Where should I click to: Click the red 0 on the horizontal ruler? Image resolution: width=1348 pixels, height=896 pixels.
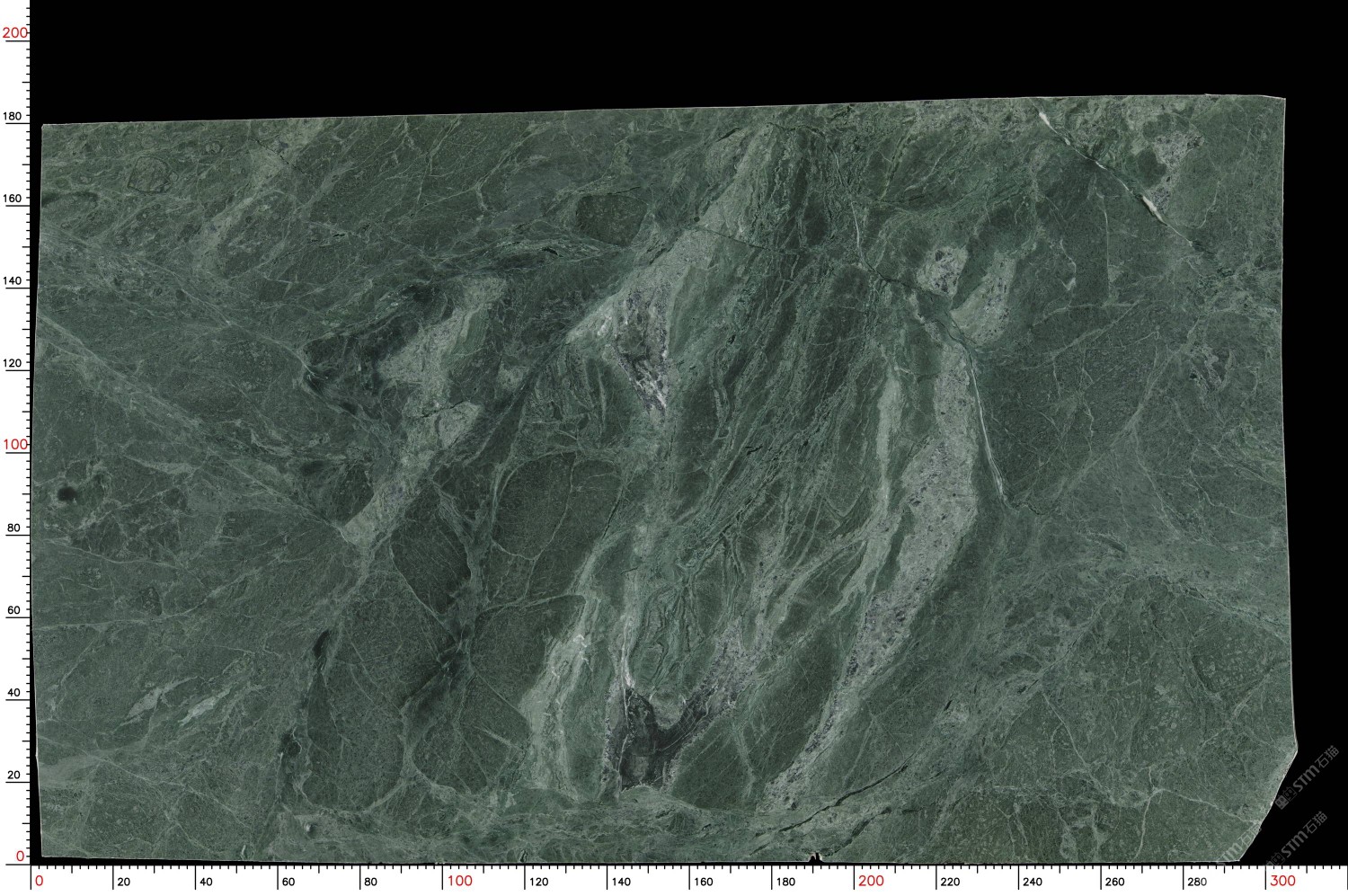(x=39, y=881)
